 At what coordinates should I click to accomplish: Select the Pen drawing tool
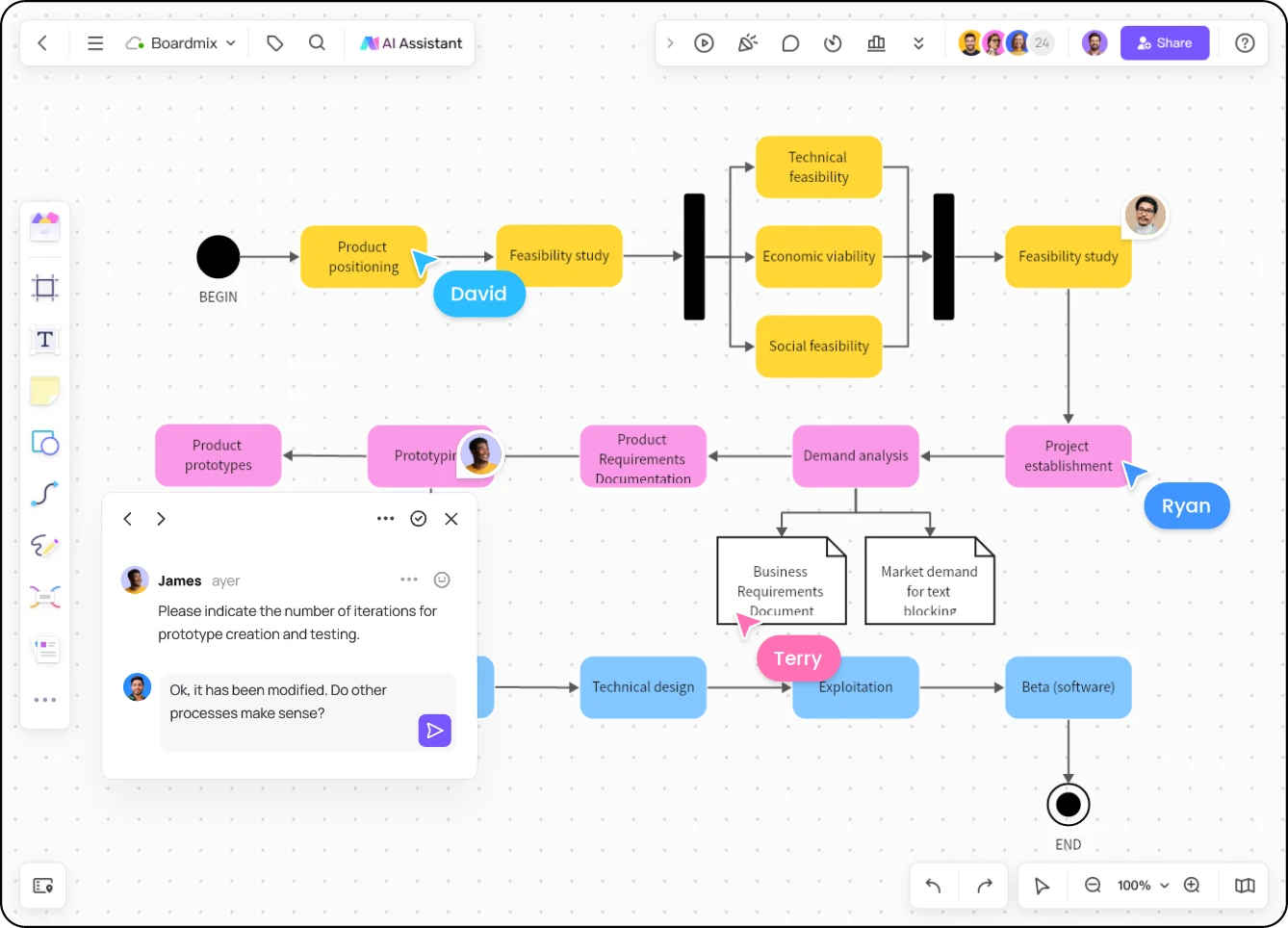coord(45,546)
